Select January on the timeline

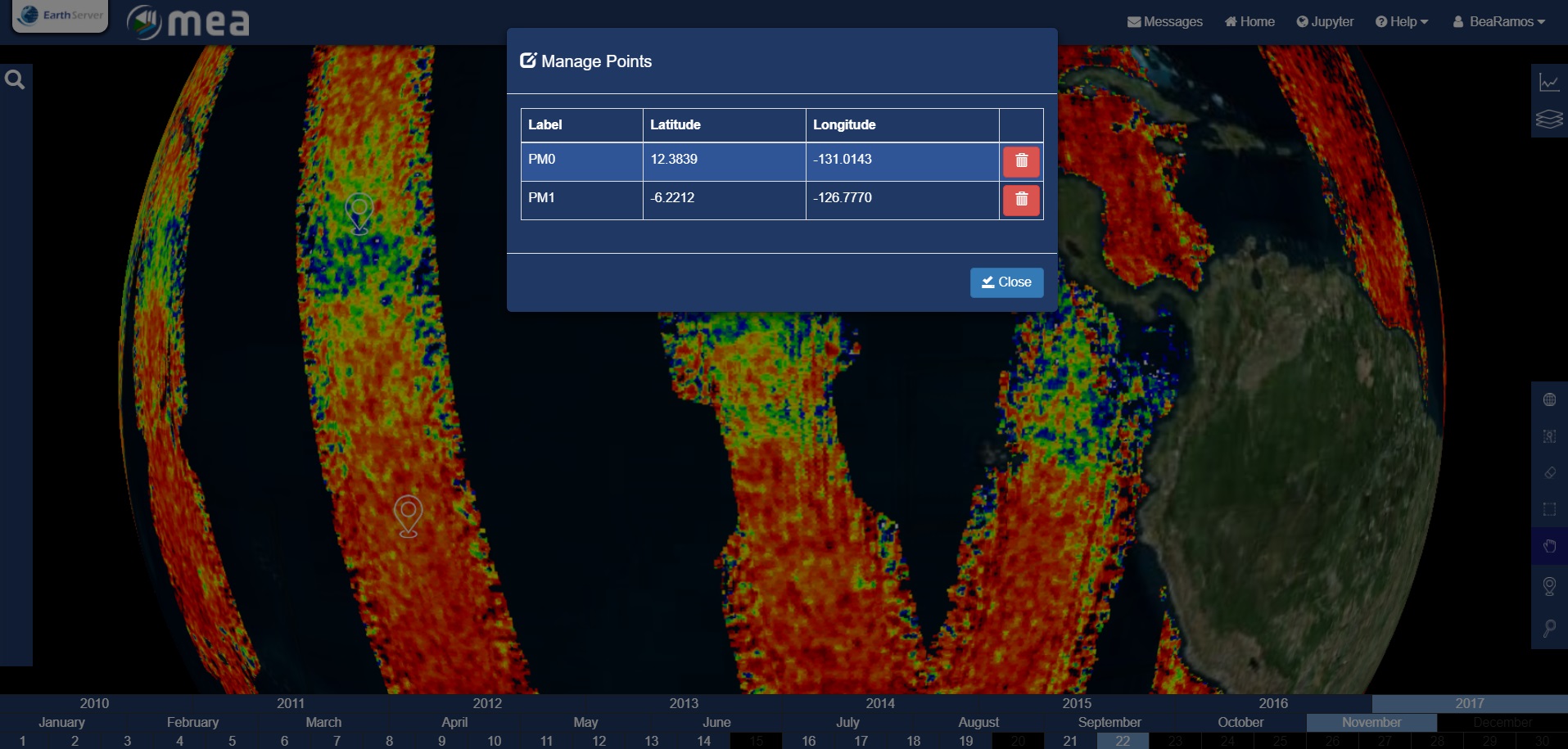[61, 722]
